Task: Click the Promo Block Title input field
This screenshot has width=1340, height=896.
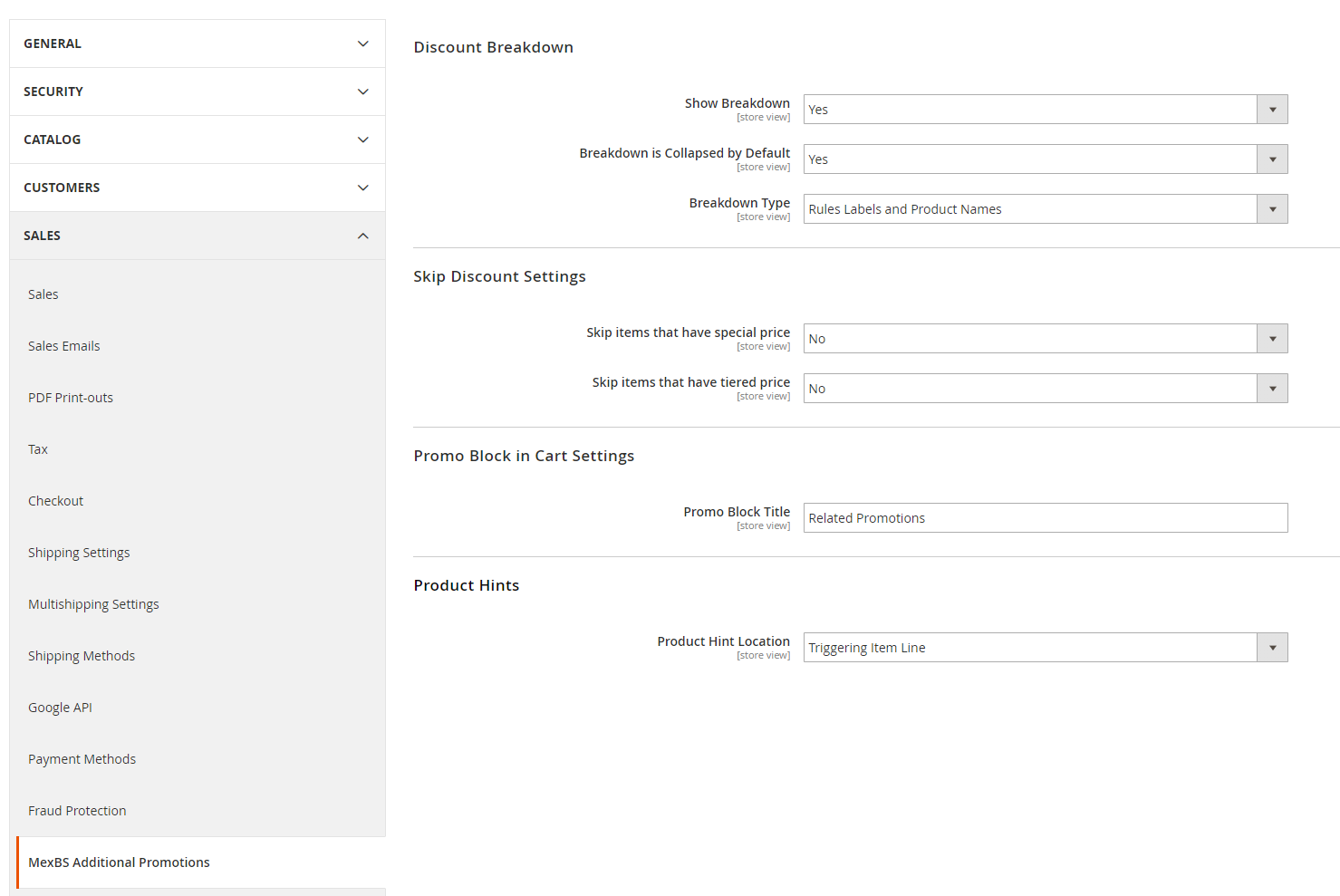Action: 1046,518
